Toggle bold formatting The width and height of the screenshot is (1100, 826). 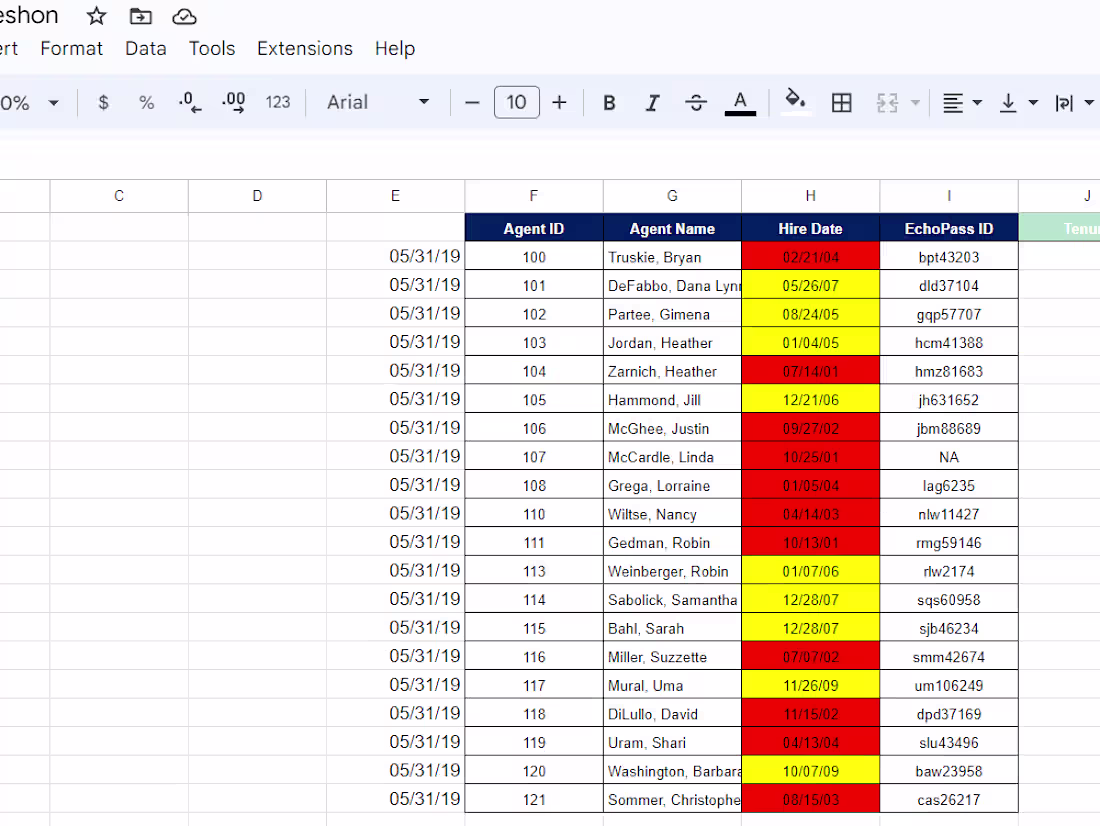click(x=609, y=103)
